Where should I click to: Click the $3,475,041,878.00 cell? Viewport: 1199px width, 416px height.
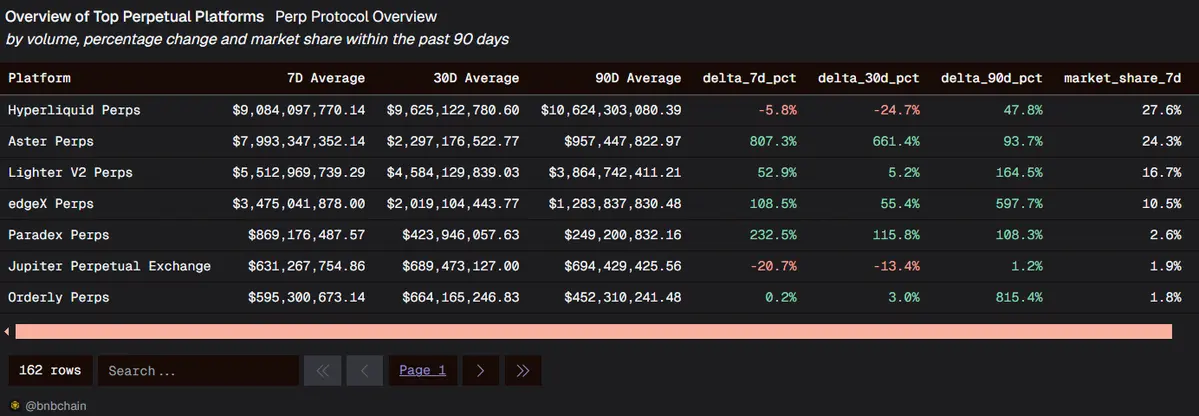coord(299,204)
